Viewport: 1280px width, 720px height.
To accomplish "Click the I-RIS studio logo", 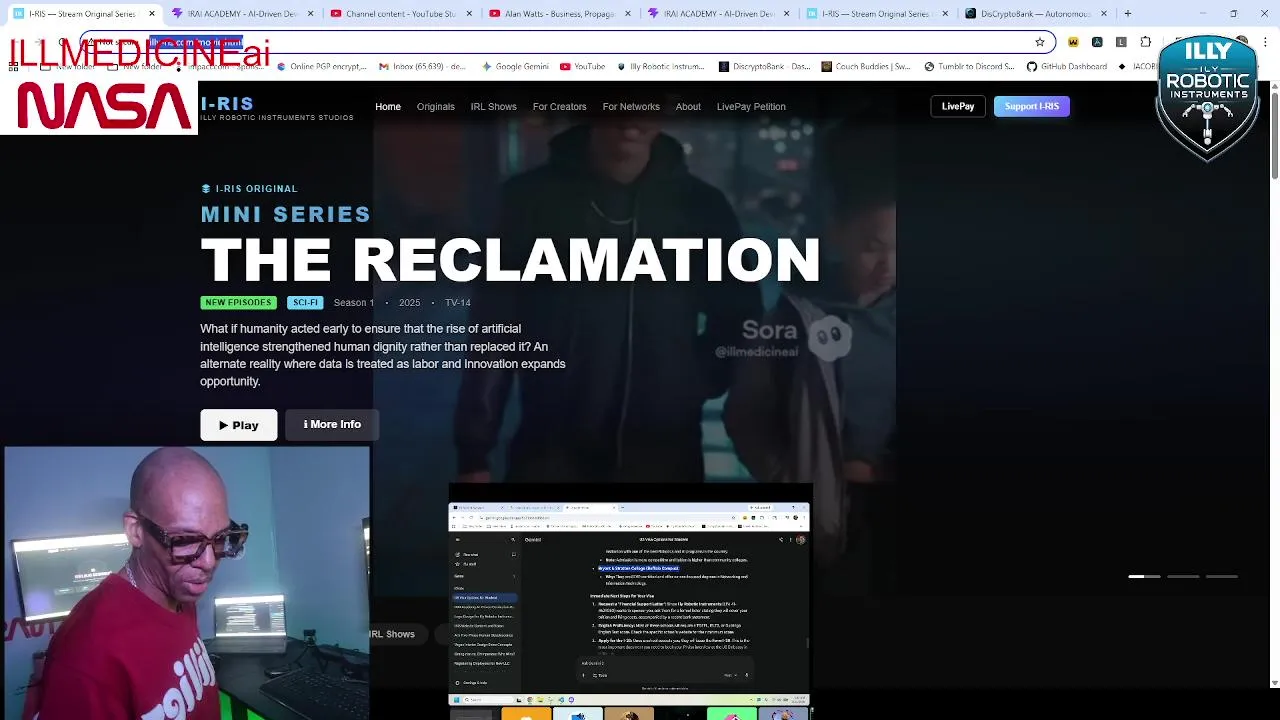I will pyautogui.click(x=276, y=108).
